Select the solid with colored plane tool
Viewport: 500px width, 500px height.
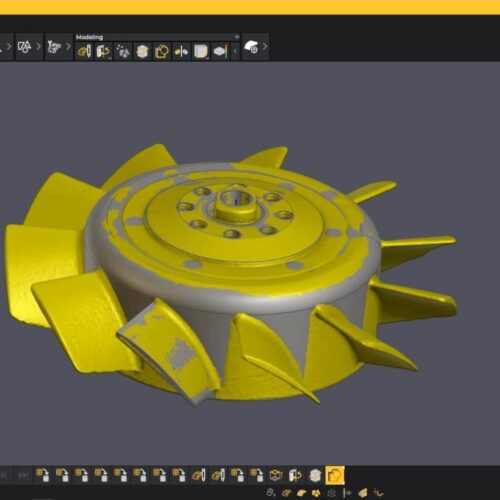point(220,51)
